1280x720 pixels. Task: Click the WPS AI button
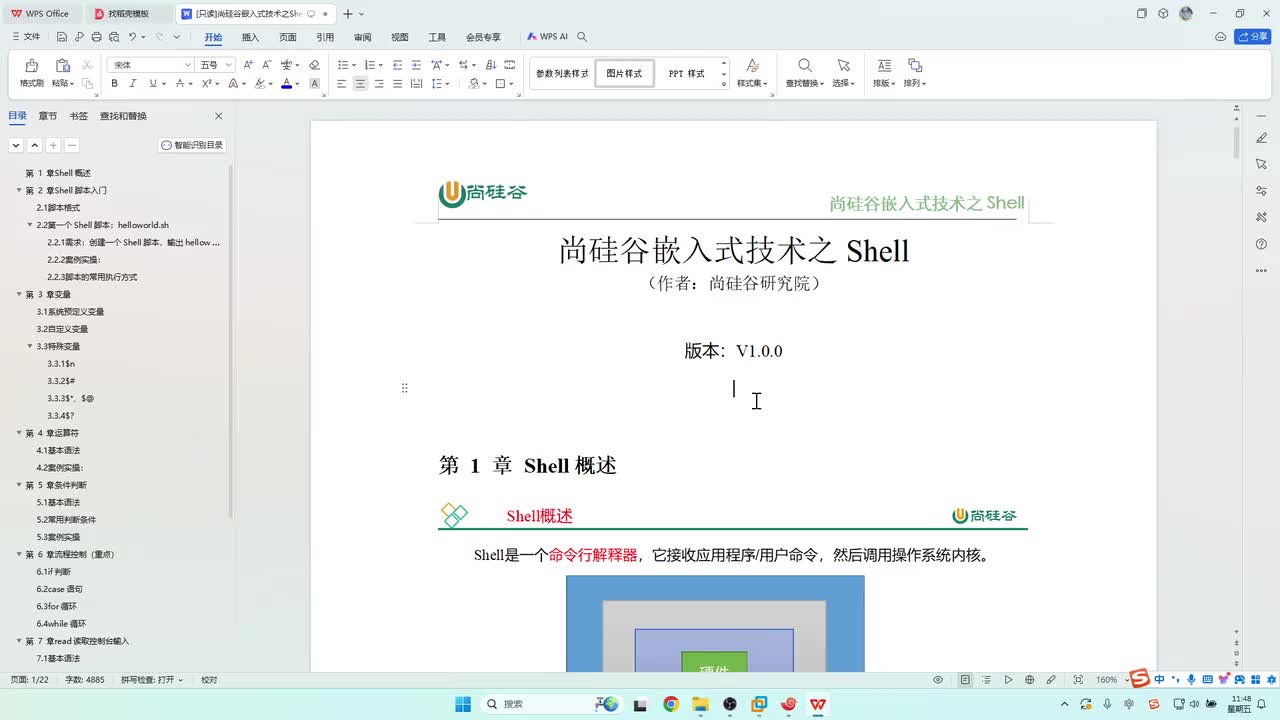click(548, 37)
